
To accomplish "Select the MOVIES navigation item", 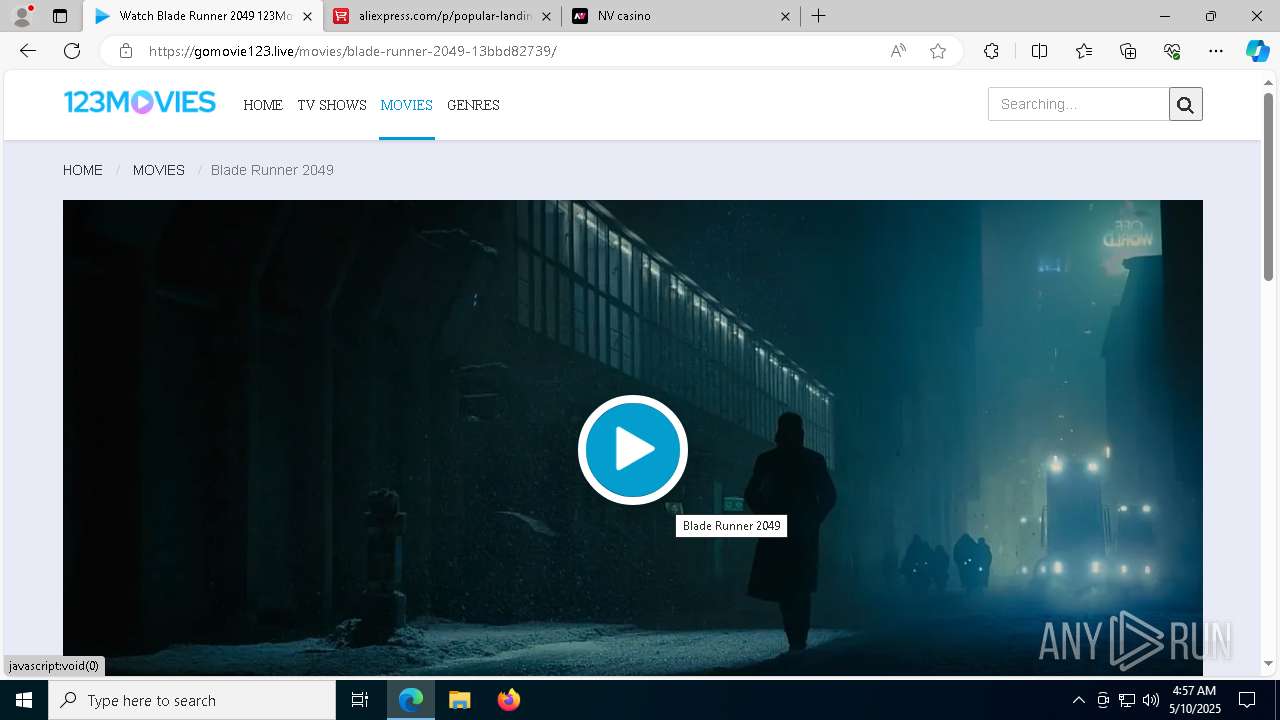I will pos(406,105).
